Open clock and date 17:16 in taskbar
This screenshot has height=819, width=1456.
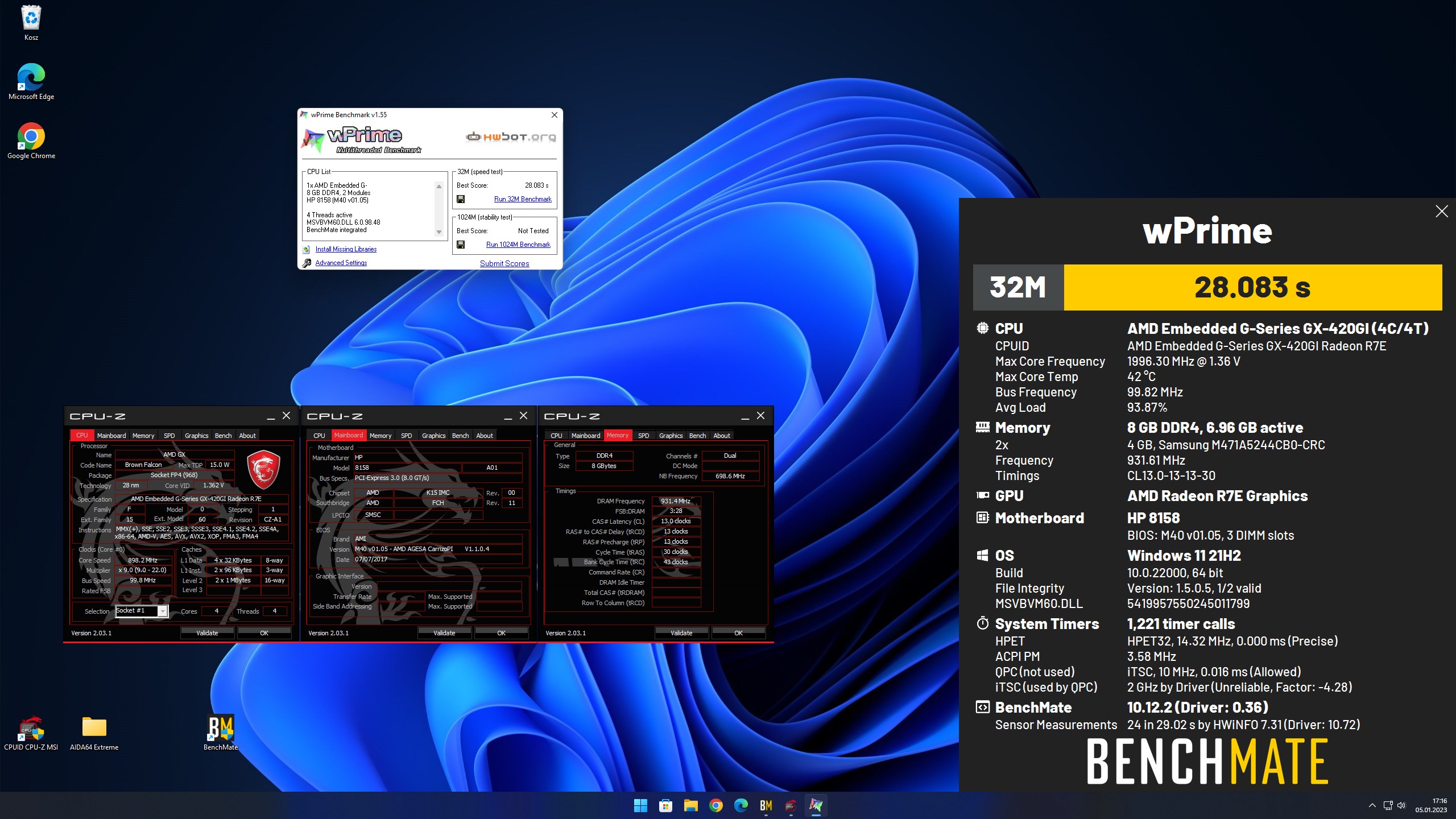[x=1431, y=805]
